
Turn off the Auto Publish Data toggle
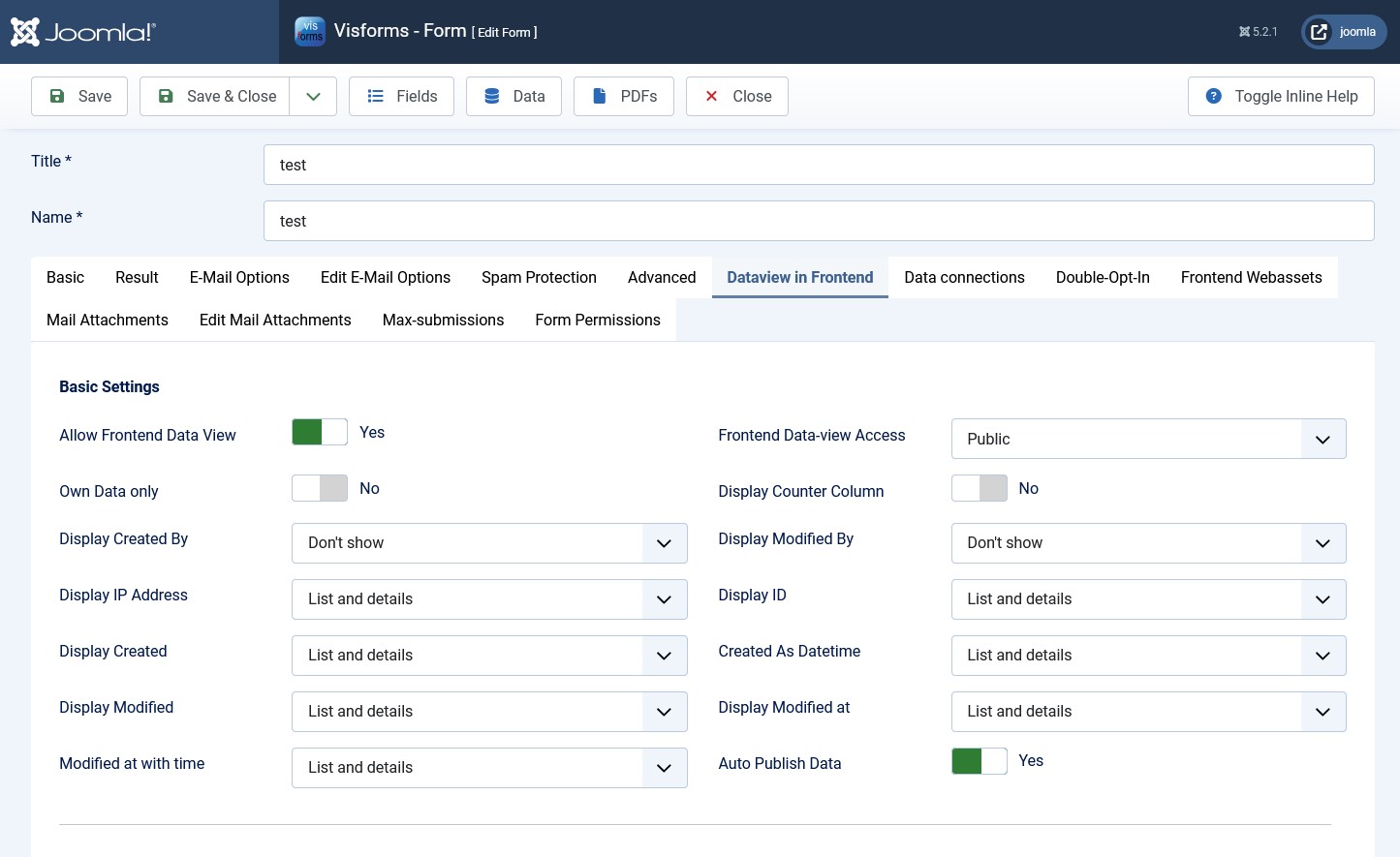click(980, 761)
